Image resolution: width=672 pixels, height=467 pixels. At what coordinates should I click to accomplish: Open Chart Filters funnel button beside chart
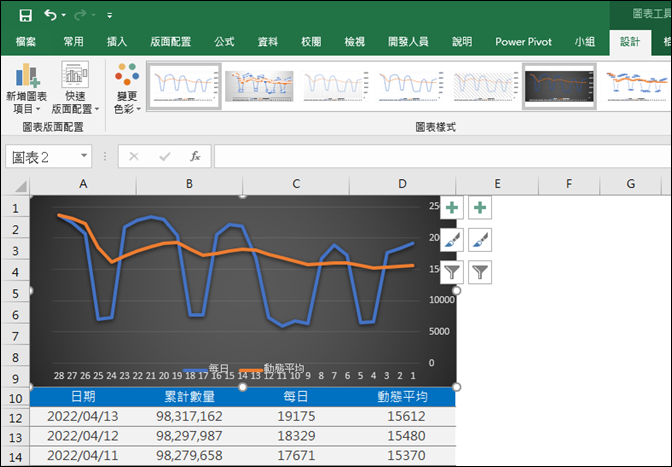click(452, 272)
